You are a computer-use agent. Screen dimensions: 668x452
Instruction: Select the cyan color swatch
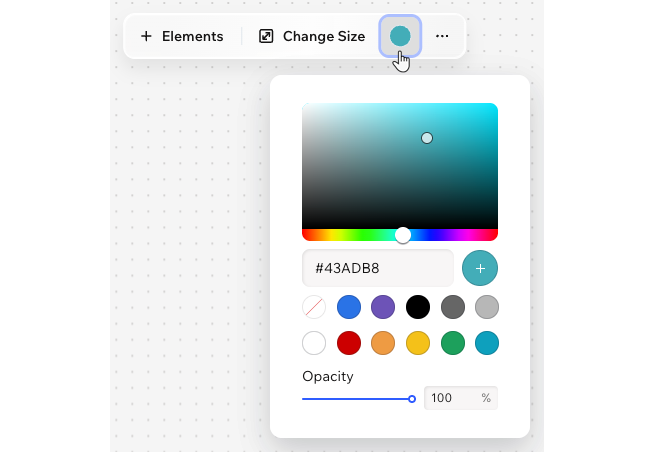point(486,343)
